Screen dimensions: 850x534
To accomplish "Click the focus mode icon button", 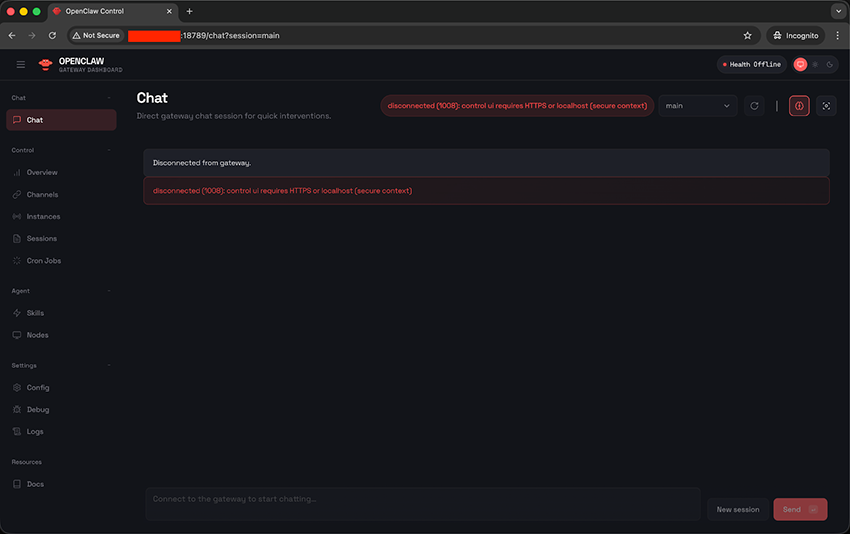I will click(x=826, y=106).
